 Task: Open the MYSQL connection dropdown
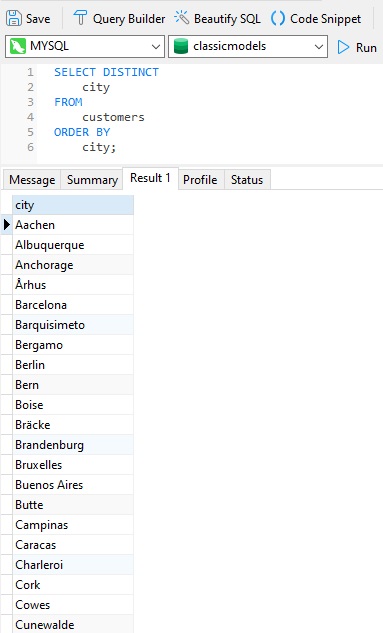85,46
